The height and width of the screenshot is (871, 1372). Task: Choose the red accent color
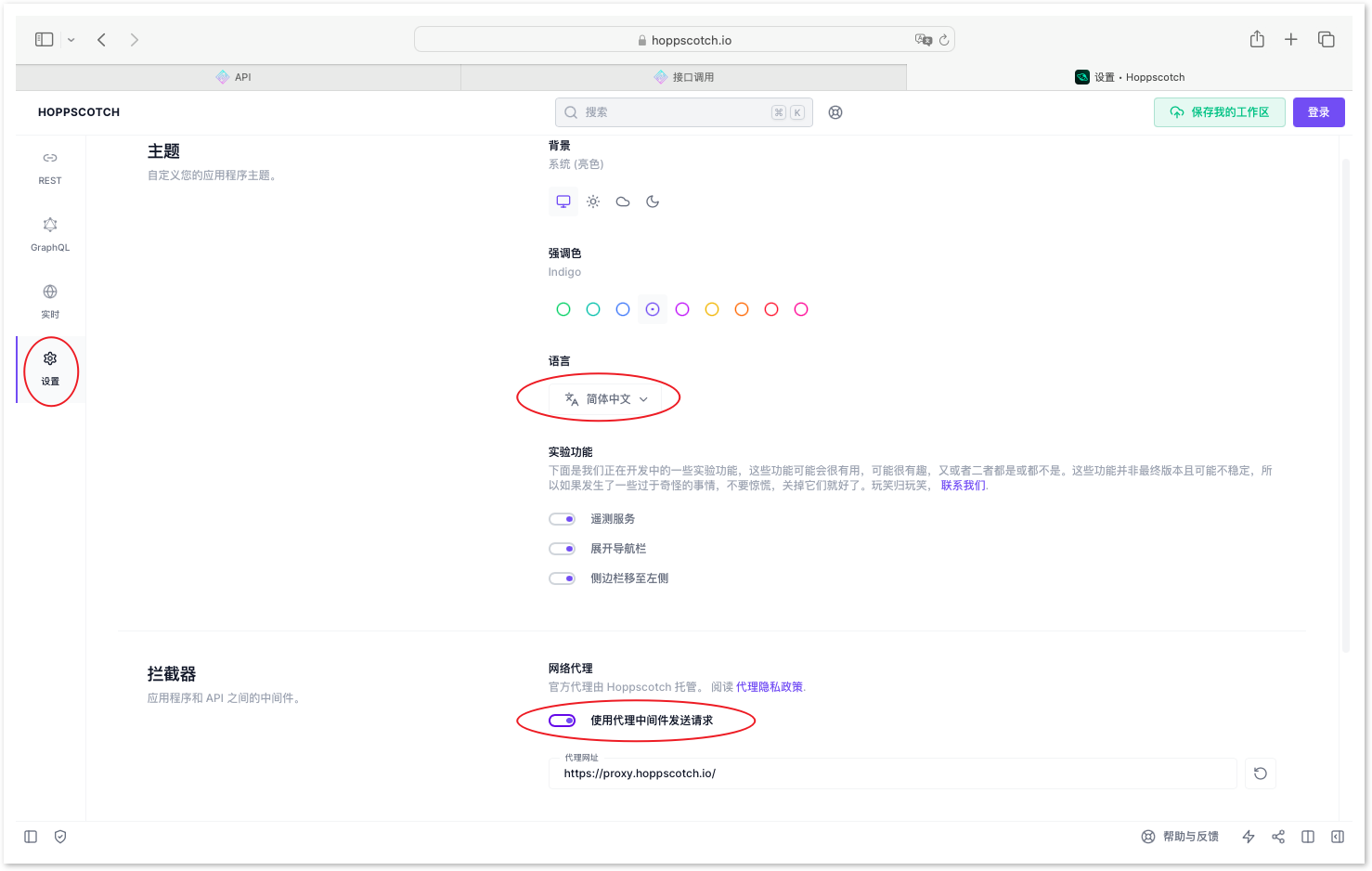pyautogui.click(x=771, y=309)
